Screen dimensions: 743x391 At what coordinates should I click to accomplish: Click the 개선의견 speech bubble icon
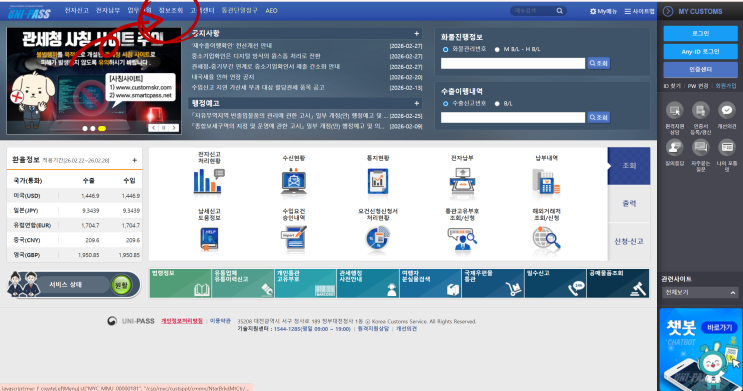[726, 110]
